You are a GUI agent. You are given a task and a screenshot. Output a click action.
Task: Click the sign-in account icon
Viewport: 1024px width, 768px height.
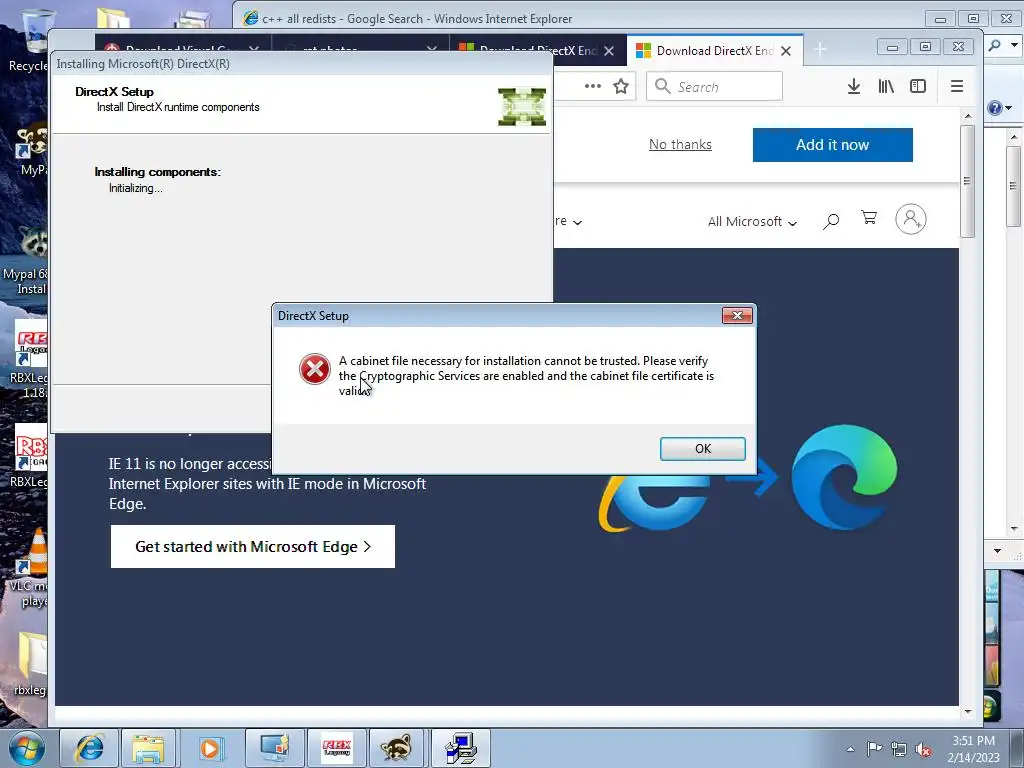(910, 219)
